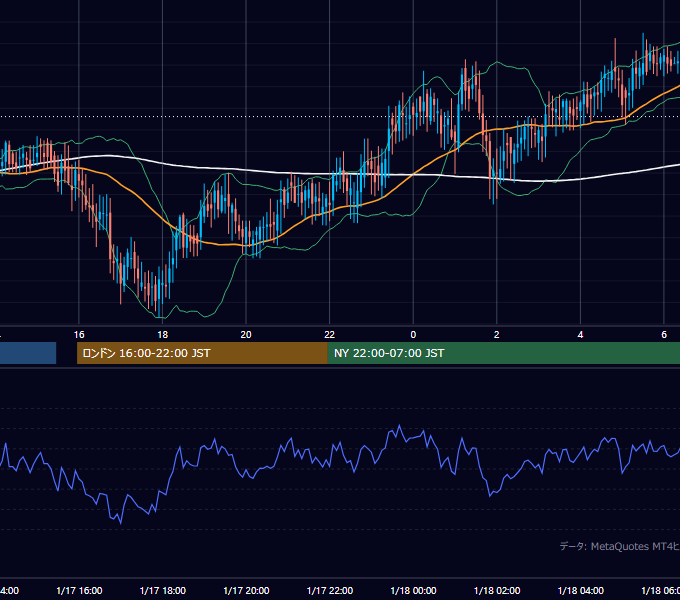Click hour label 16 under price chart

pos(79,335)
